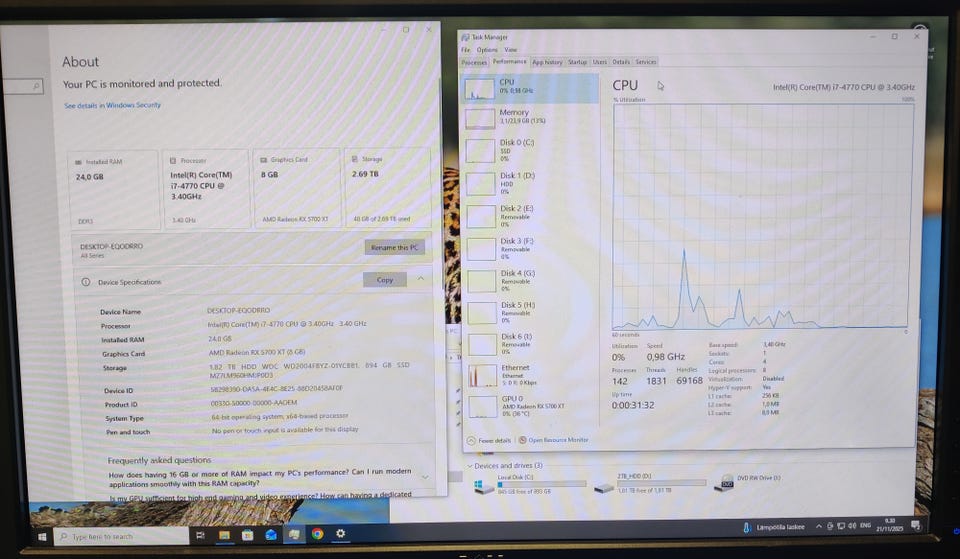This screenshot has height=559, width=960.
Task: Open Task Manager File menu
Action: (x=466, y=50)
